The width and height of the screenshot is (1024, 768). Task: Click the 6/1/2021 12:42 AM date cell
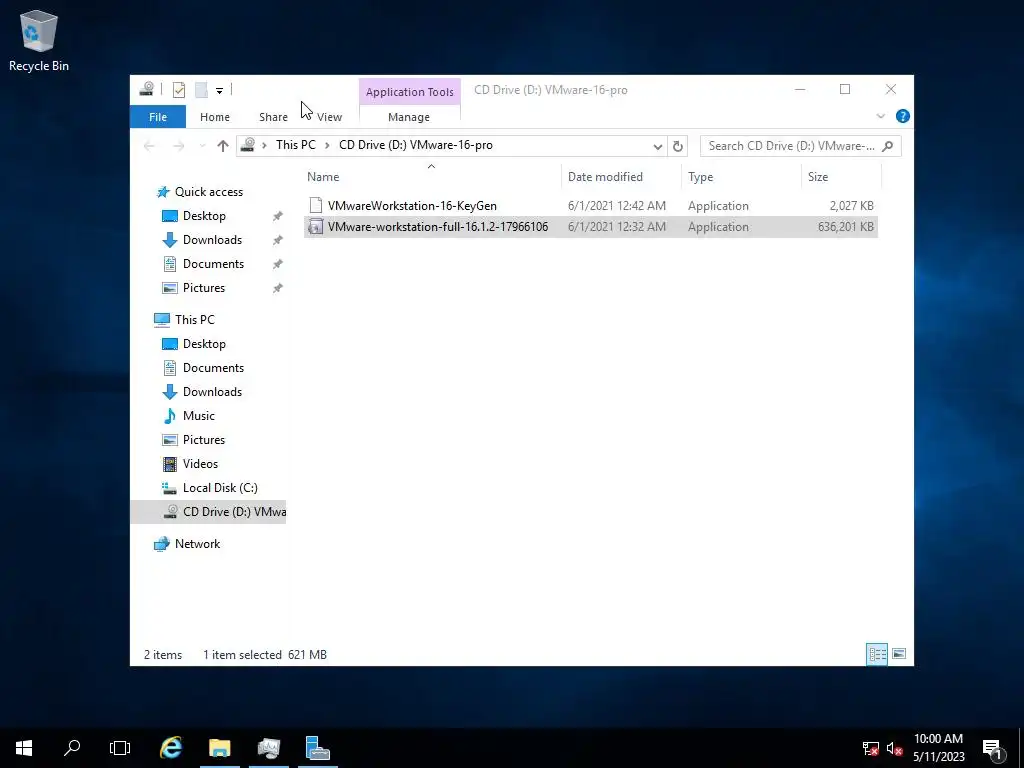click(616, 206)
